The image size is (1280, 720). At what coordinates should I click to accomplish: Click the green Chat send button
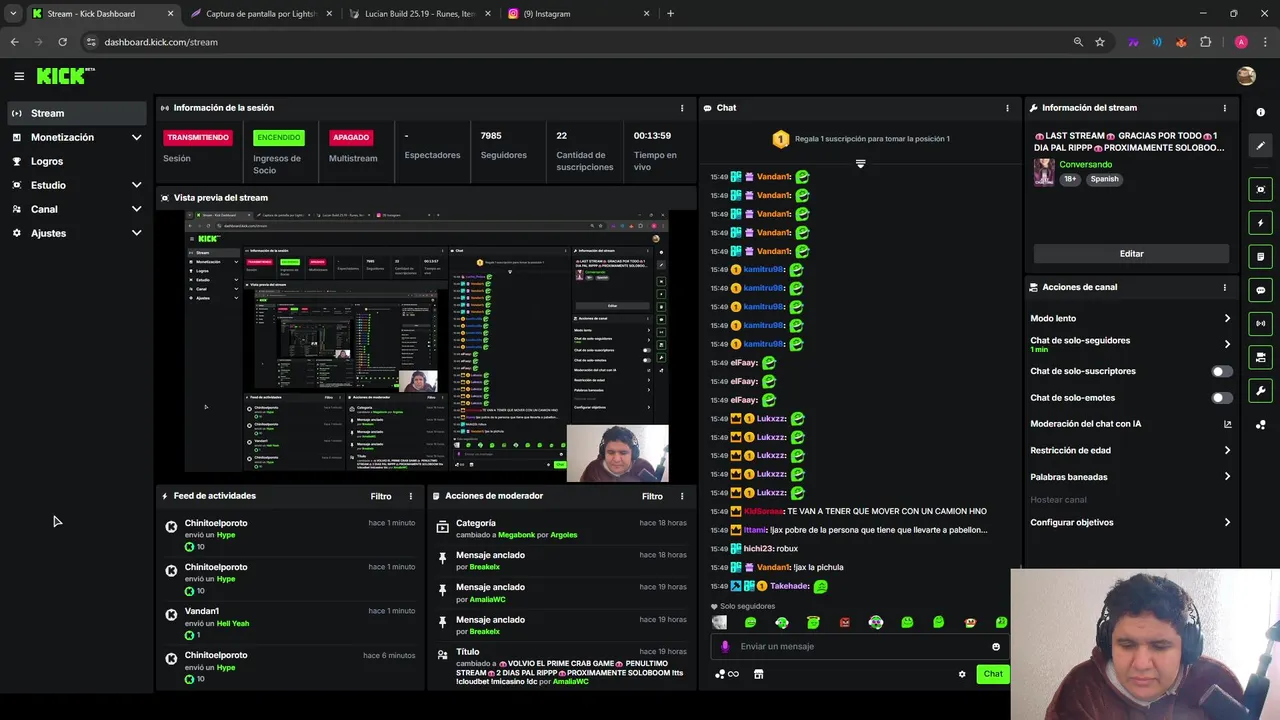(x=993, y=674)
